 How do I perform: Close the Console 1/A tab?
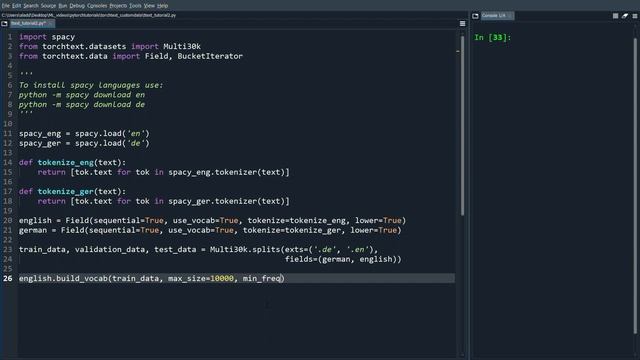[510, 16]
